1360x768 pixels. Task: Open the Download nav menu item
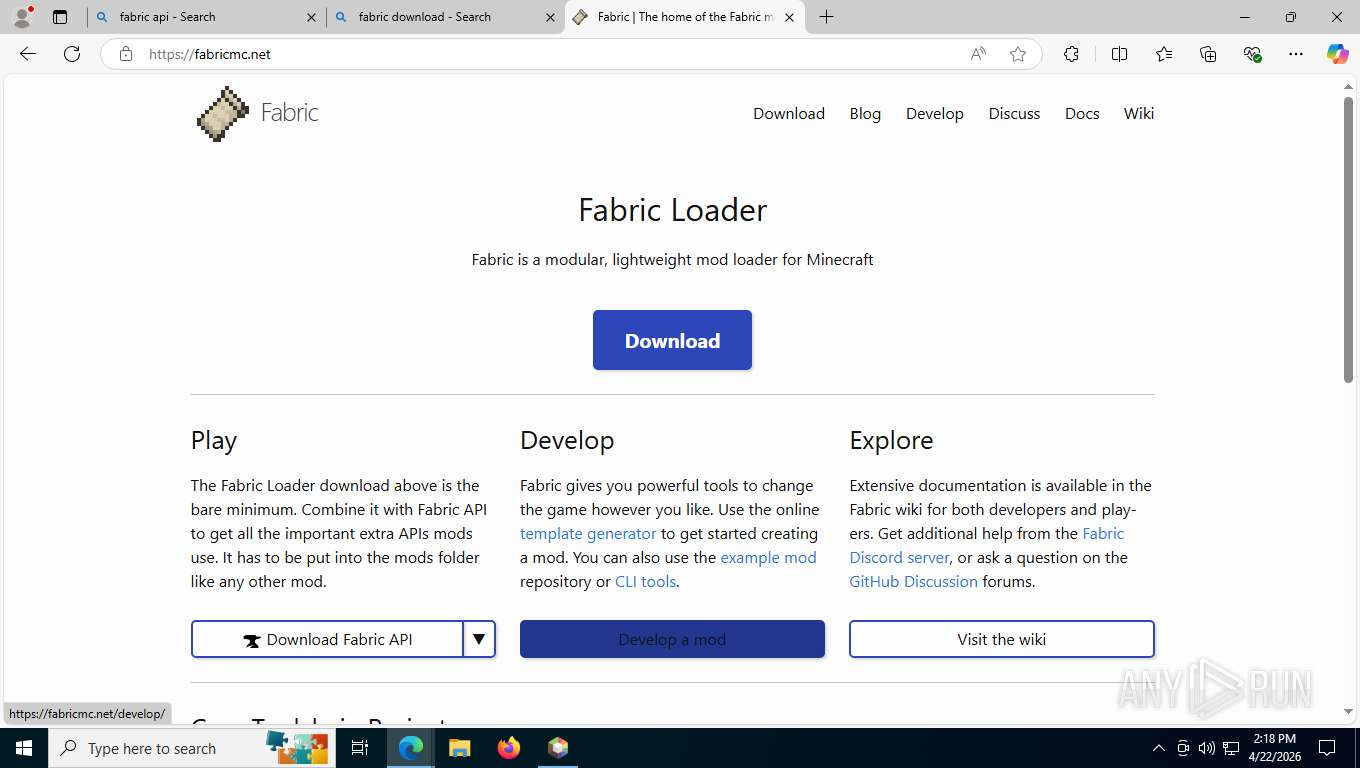click(789, 113)
